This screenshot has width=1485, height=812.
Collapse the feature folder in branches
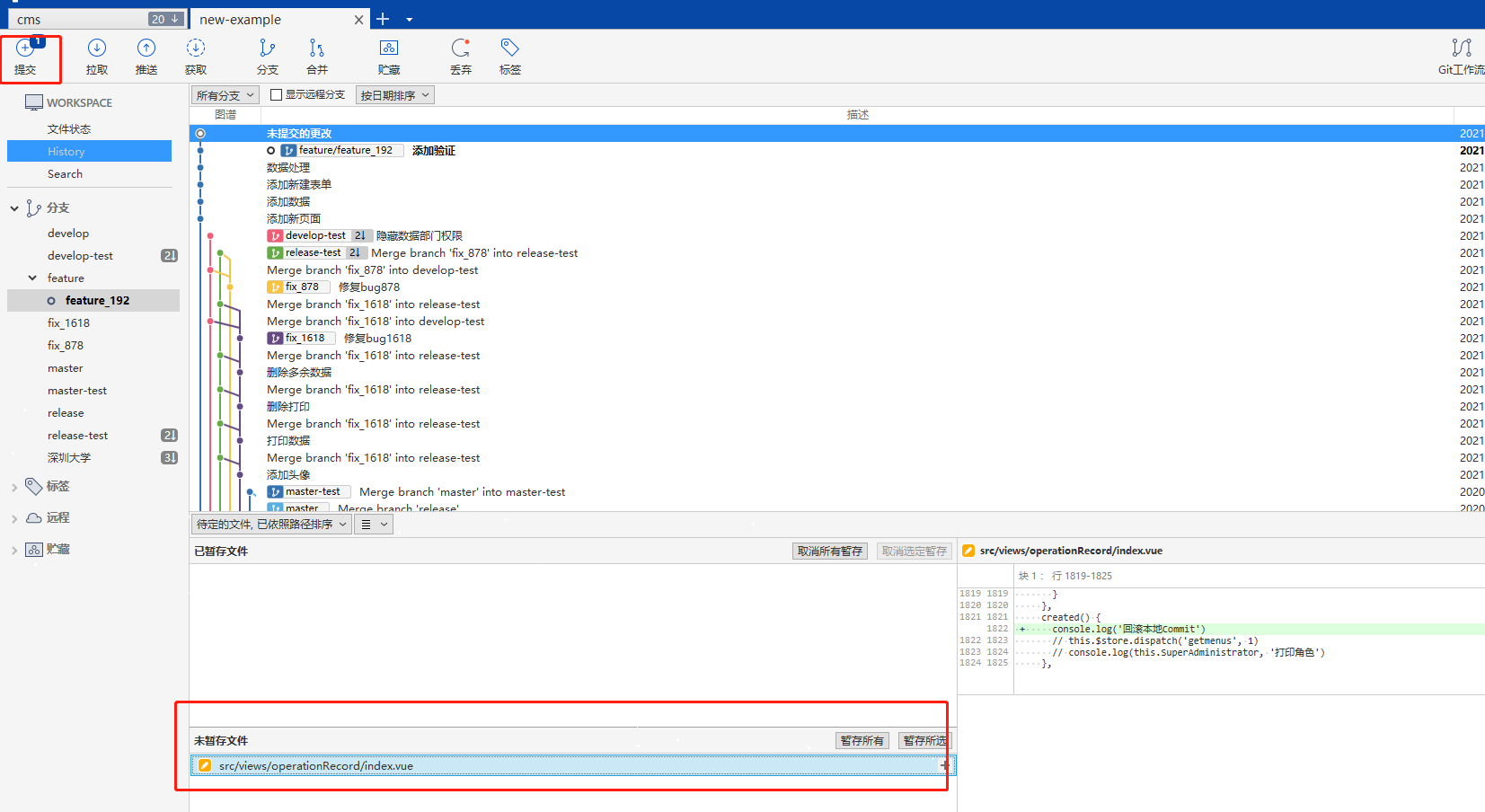coord(33,278)
